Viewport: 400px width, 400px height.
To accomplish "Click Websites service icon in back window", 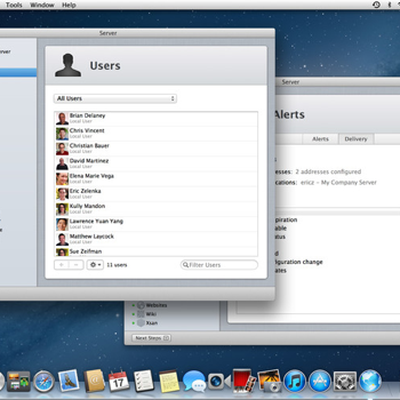I will [x=141, y=305].
